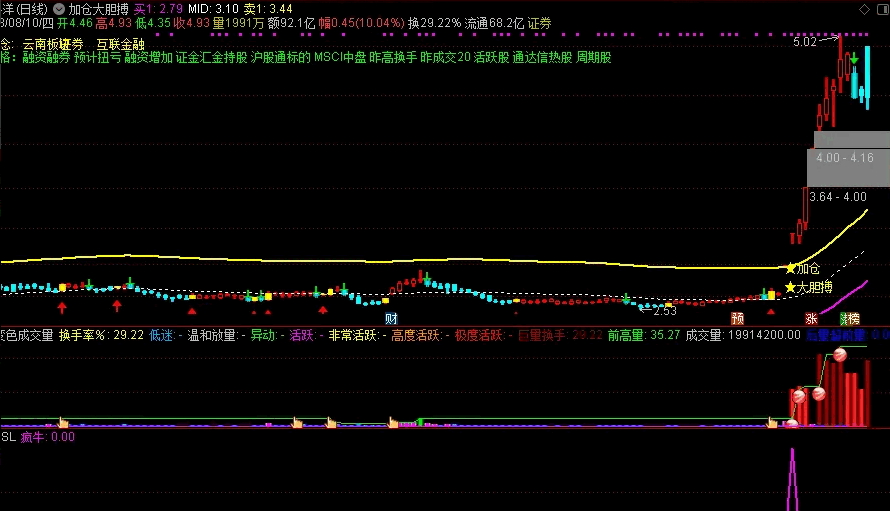Viewport: 890px width, 511px height.
Task: Click the 2.53 low price label
Action: click(665, 311)
